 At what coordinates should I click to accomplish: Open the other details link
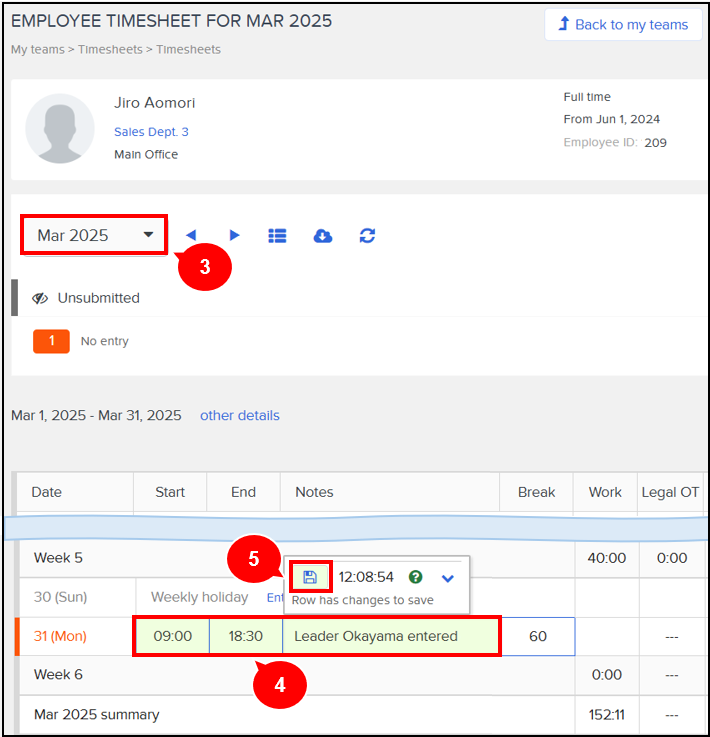(240, 416)
